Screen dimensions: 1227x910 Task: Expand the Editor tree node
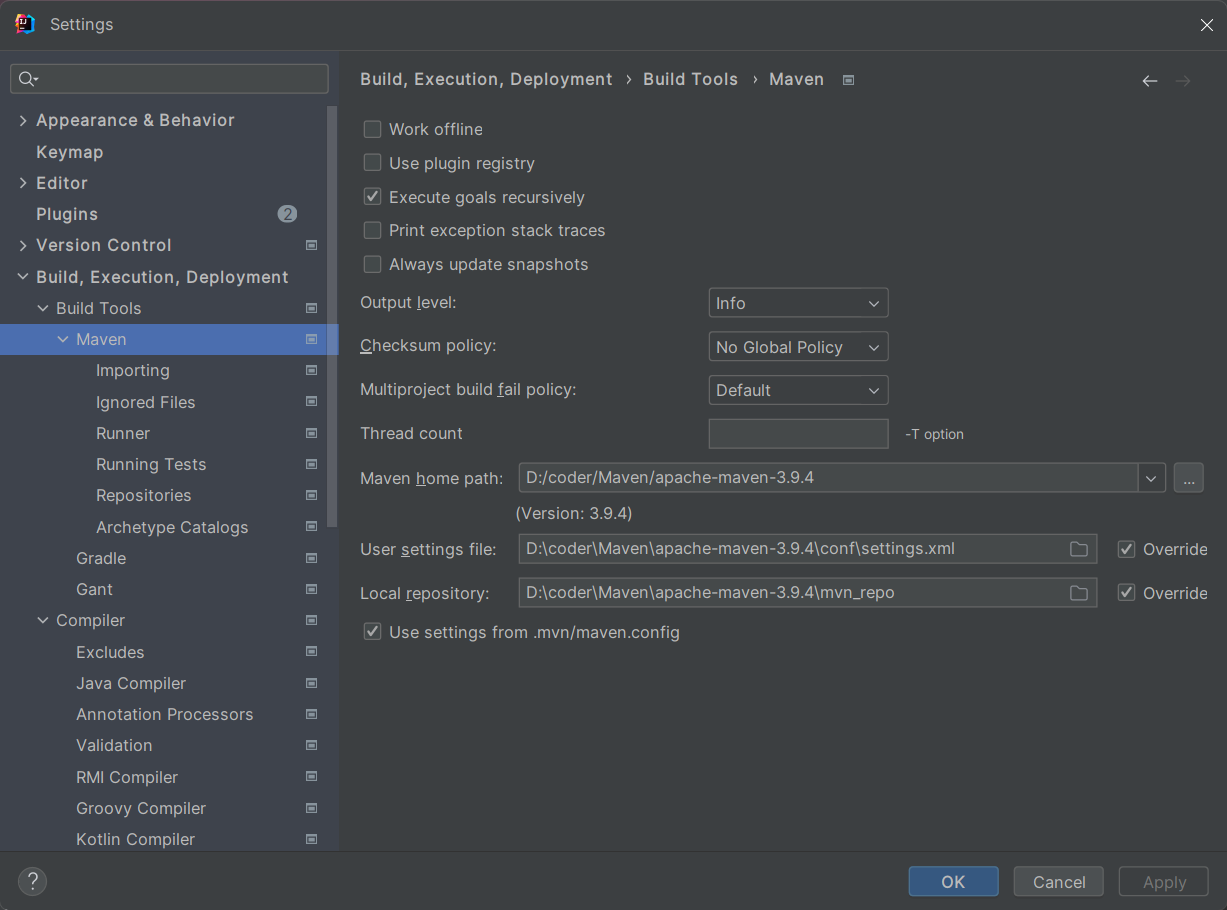click(x=23, y=183)
